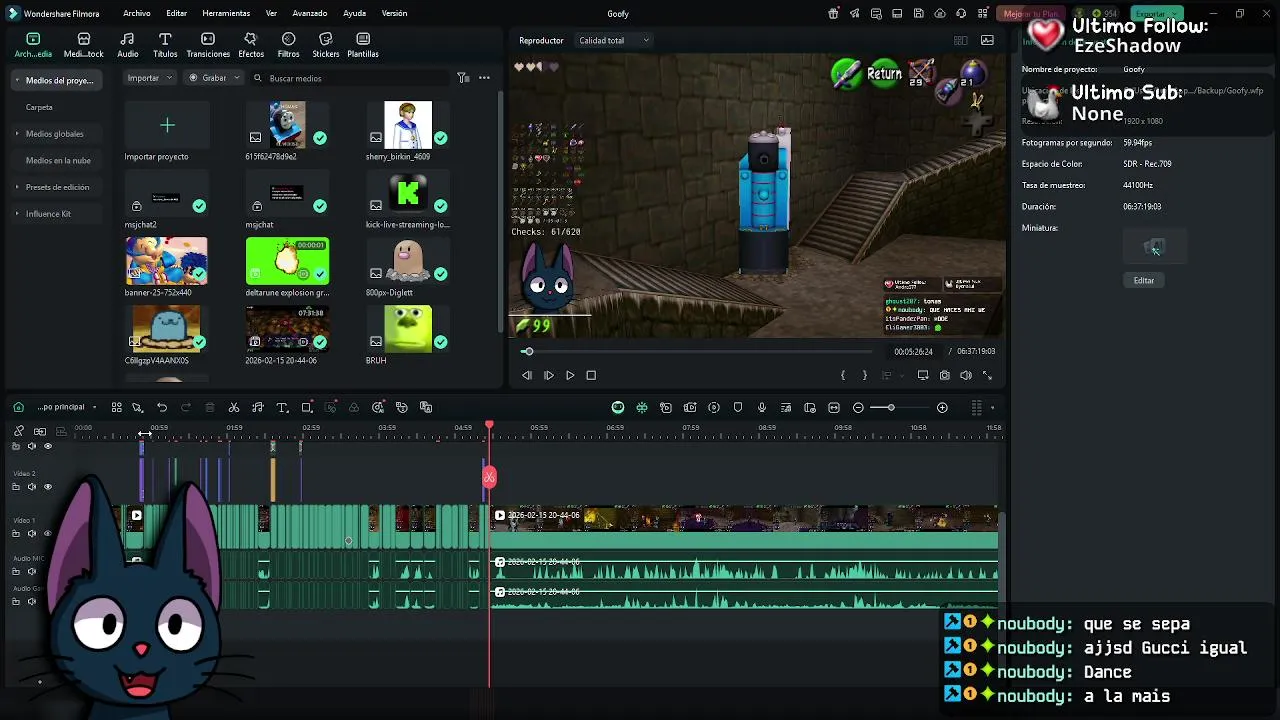Lock the Video 1 track

pos(15,534)
